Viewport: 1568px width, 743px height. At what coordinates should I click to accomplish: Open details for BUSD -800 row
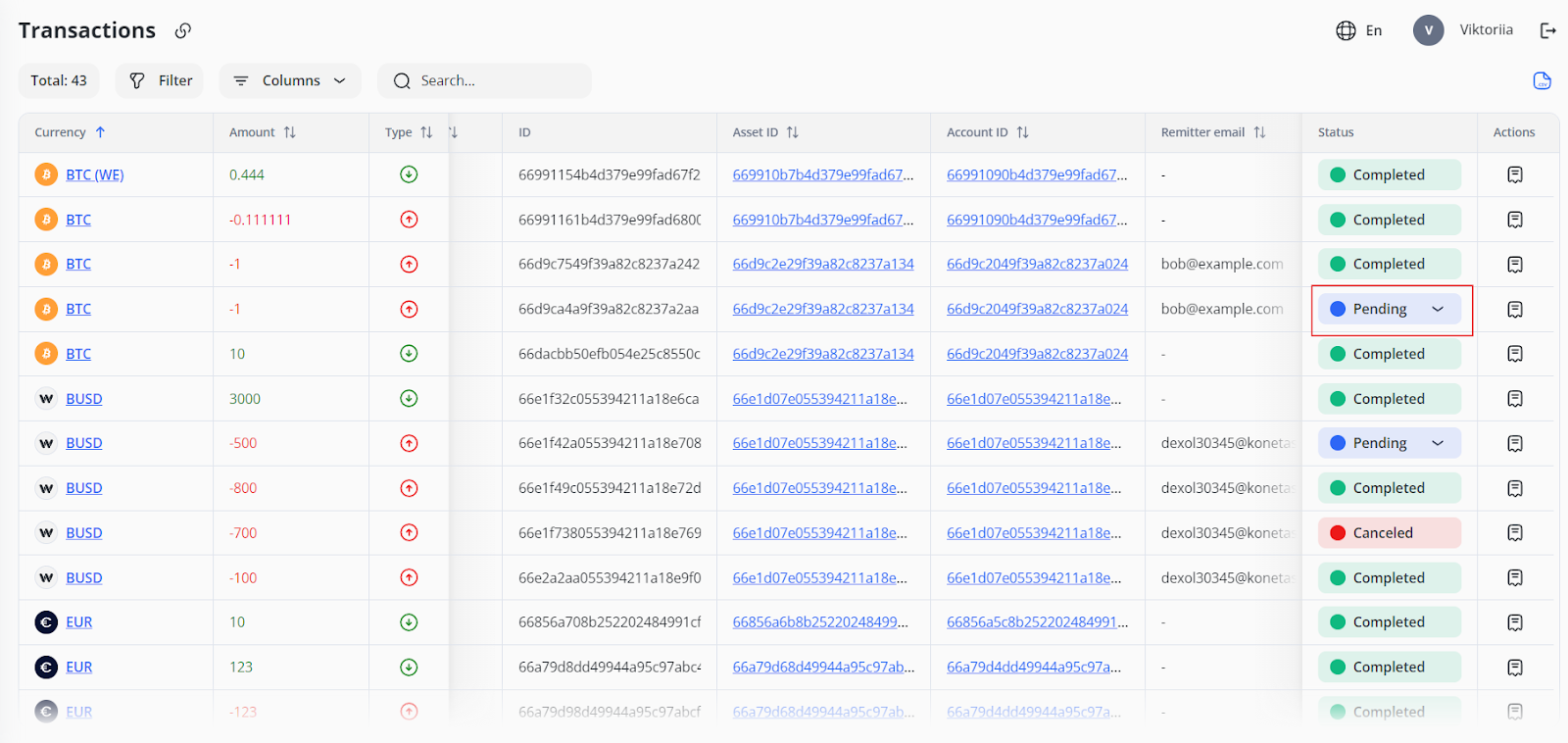[1515, 488]
